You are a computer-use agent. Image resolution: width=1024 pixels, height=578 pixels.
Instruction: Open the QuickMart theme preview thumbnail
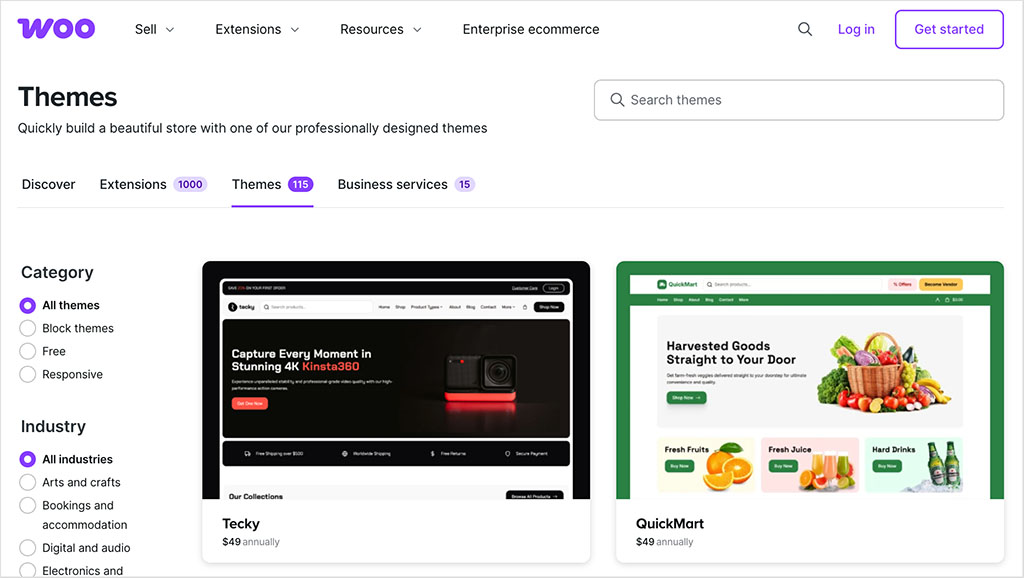810,380
